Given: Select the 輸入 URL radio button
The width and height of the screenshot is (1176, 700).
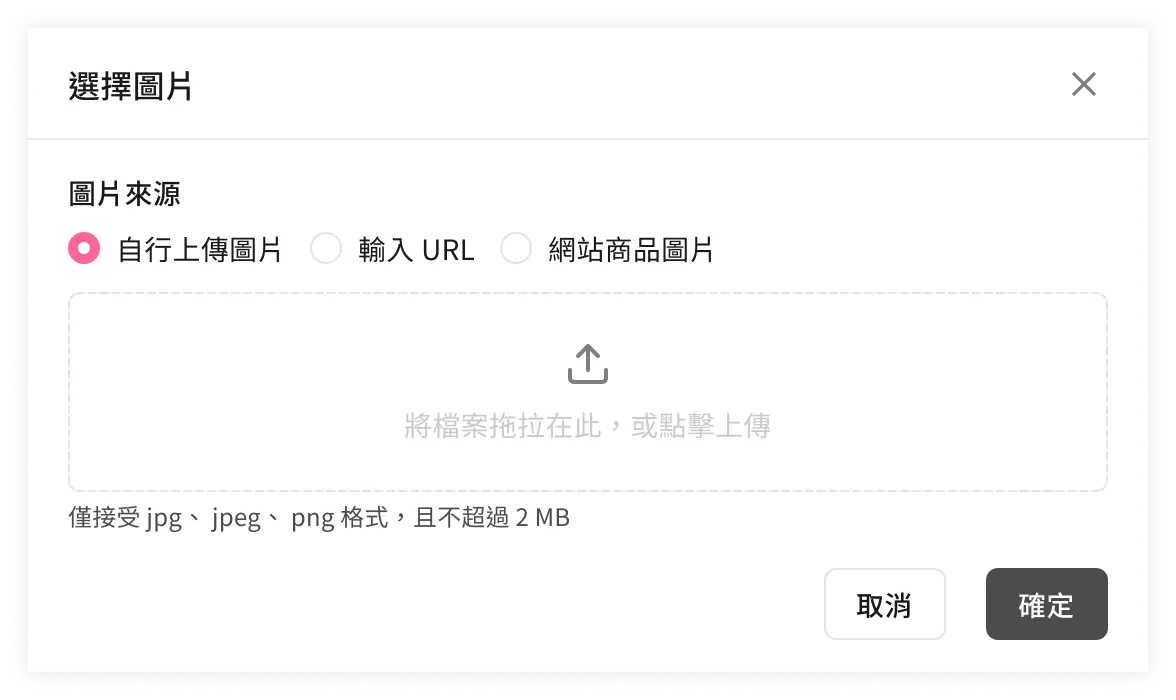Looking at the screenshot, I should (x=326, y=248).
